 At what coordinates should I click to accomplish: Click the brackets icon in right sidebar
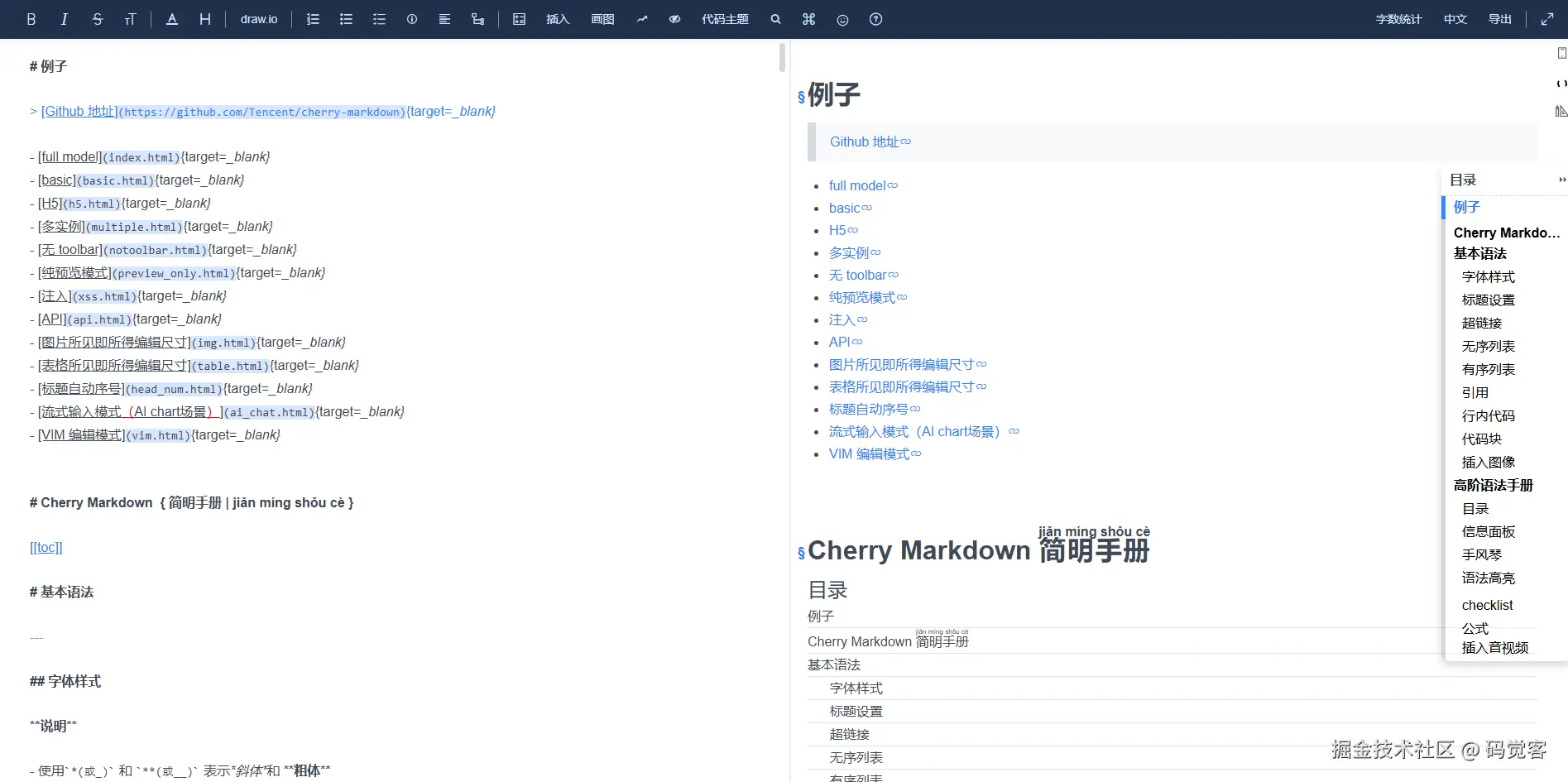(1561, 83)
